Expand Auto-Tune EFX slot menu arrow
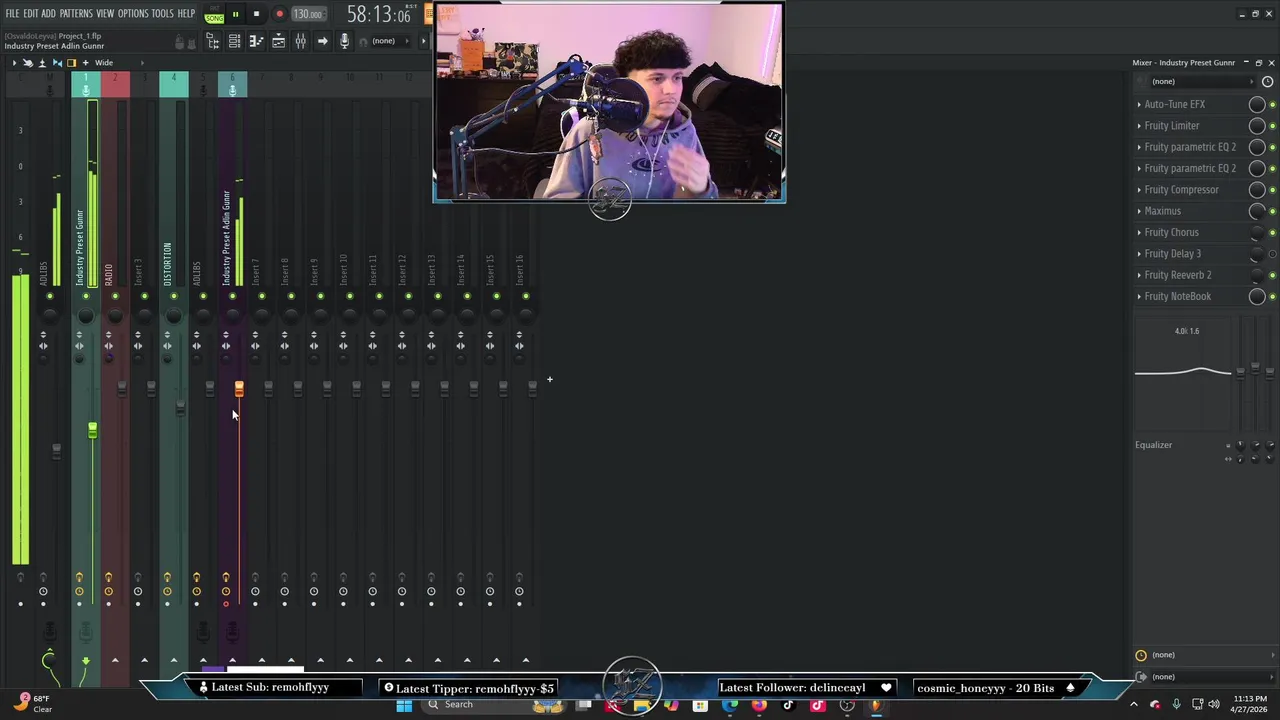 (1139, 104)
